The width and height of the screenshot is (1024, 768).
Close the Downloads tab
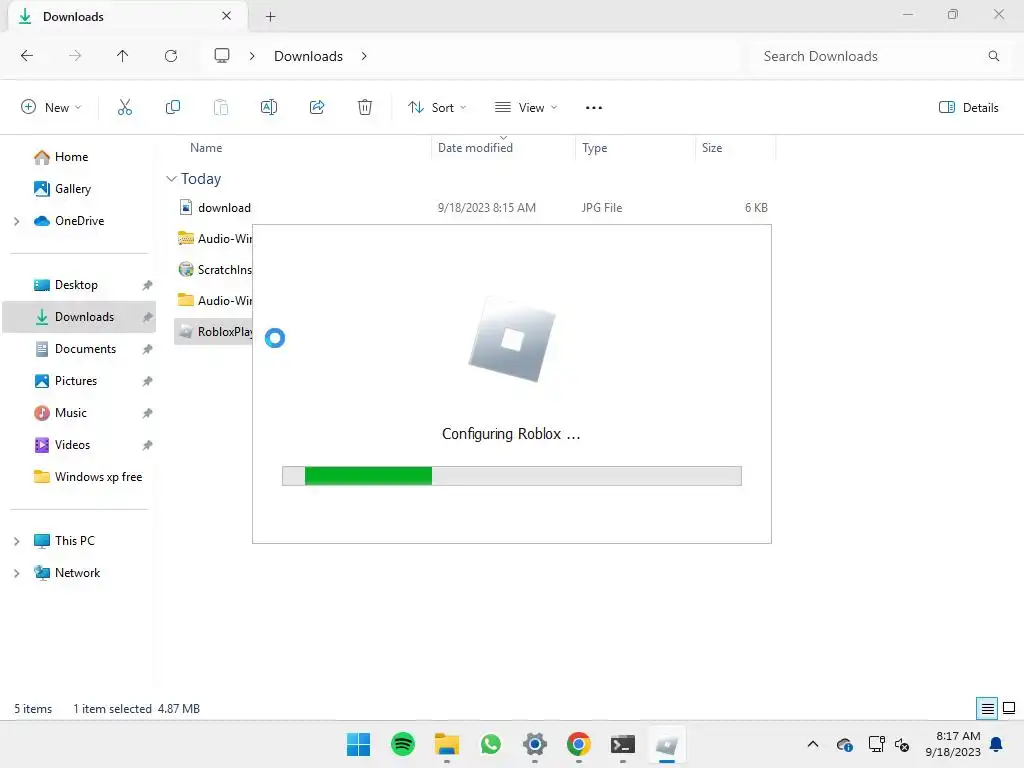point(227,16)
